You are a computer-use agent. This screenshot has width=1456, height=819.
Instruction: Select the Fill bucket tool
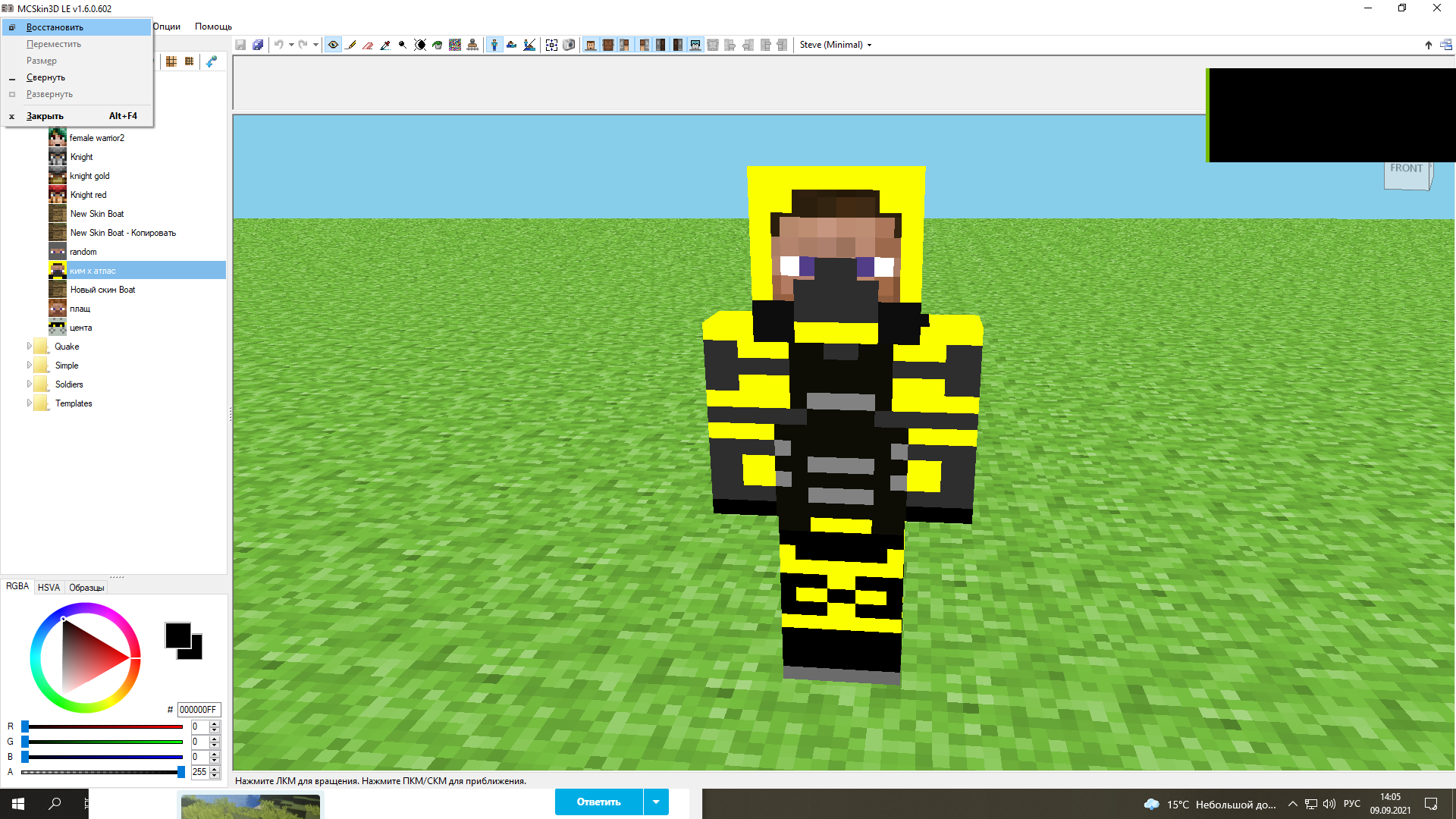click(x=438, y=45)
